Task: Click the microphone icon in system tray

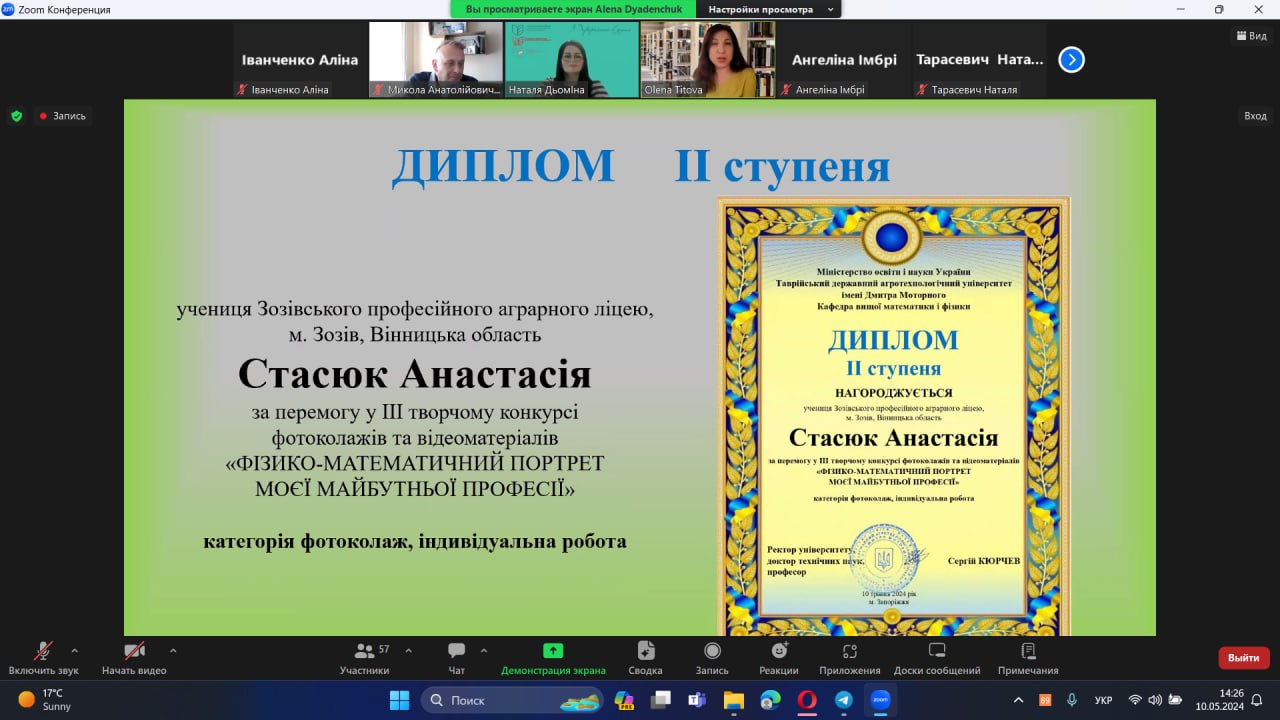Action: coord(1072,700)
